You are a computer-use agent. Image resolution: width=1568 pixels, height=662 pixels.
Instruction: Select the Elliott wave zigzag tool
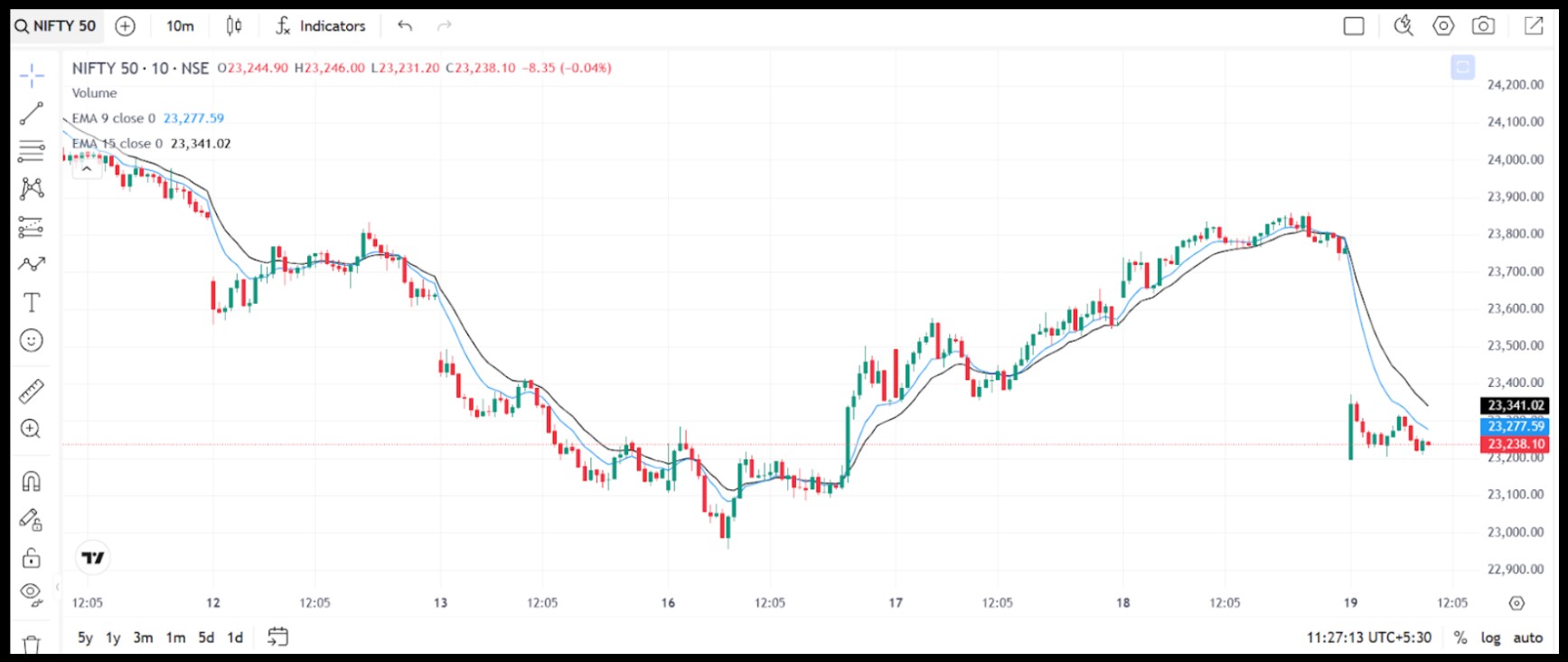pyautogui.click(x=32, y=264)
